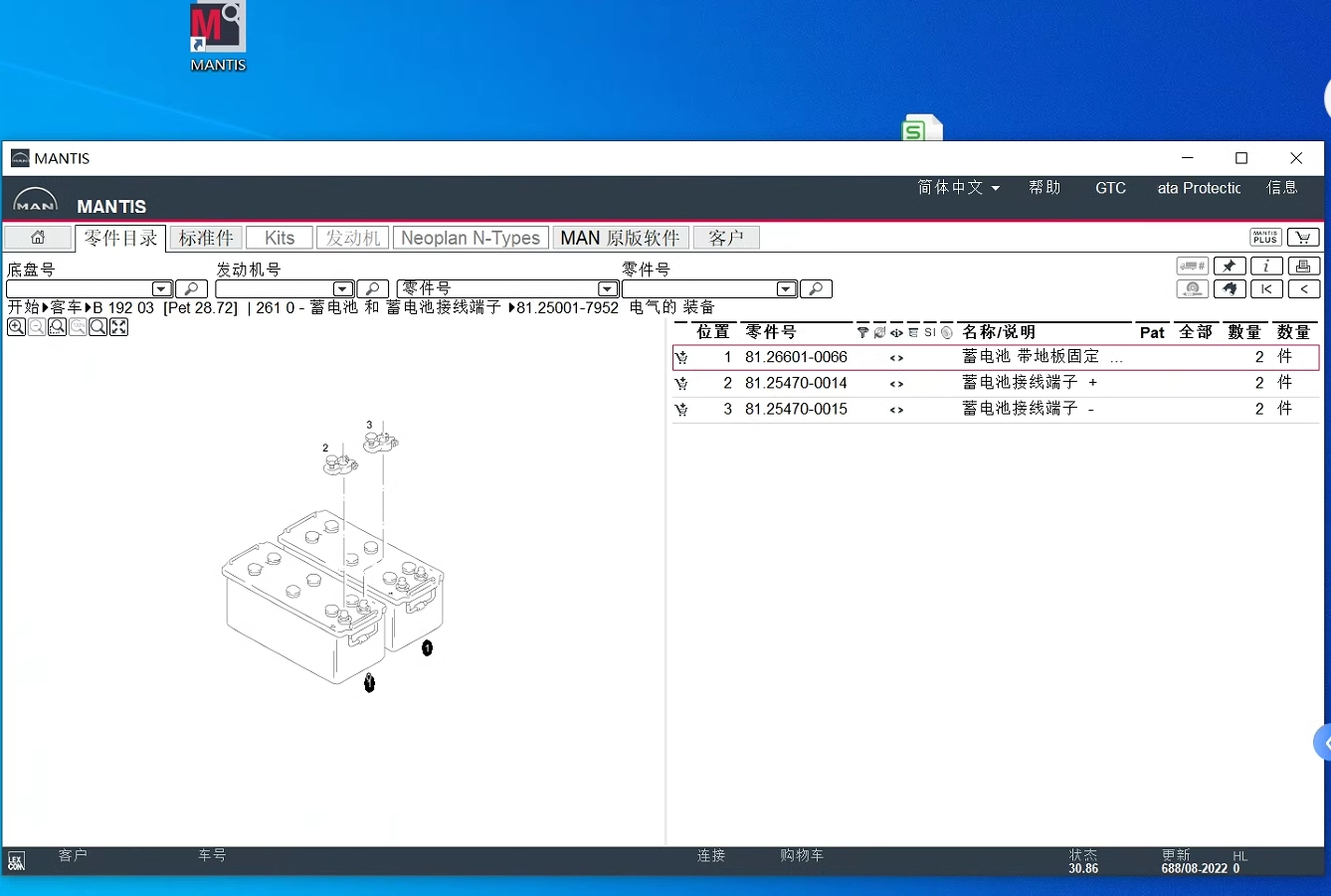Click the ata Protectic menu item
Image resolution: width=1331 pixels, height=896 pixels.
pyautogui.click(x=1199, y=188)
